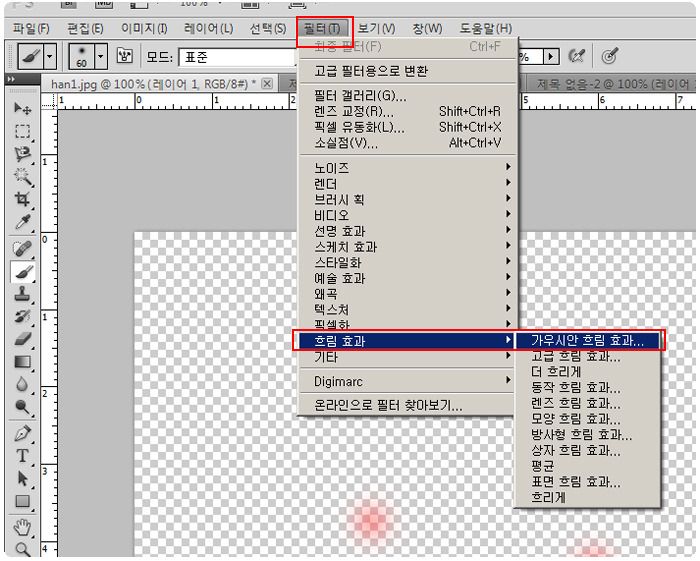Select the Rectangular Marquee tool

[22, 131]
